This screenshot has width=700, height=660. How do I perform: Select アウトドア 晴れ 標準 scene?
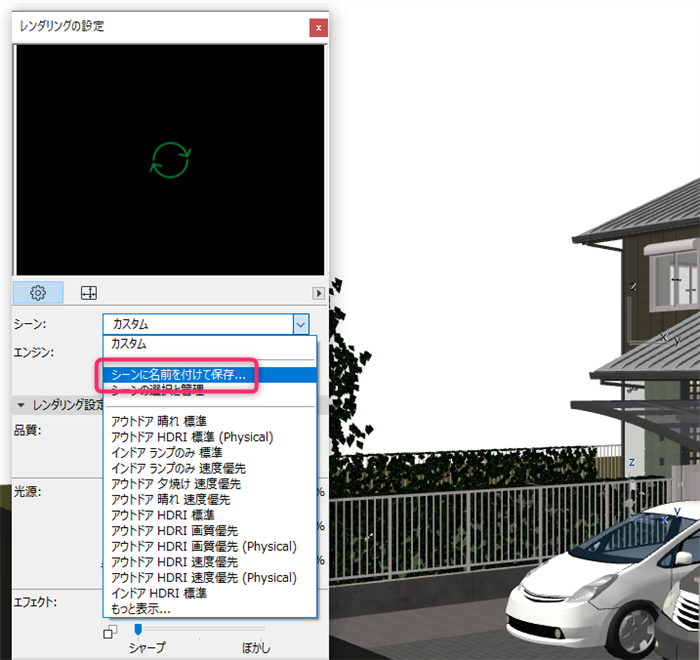point(210,421)
